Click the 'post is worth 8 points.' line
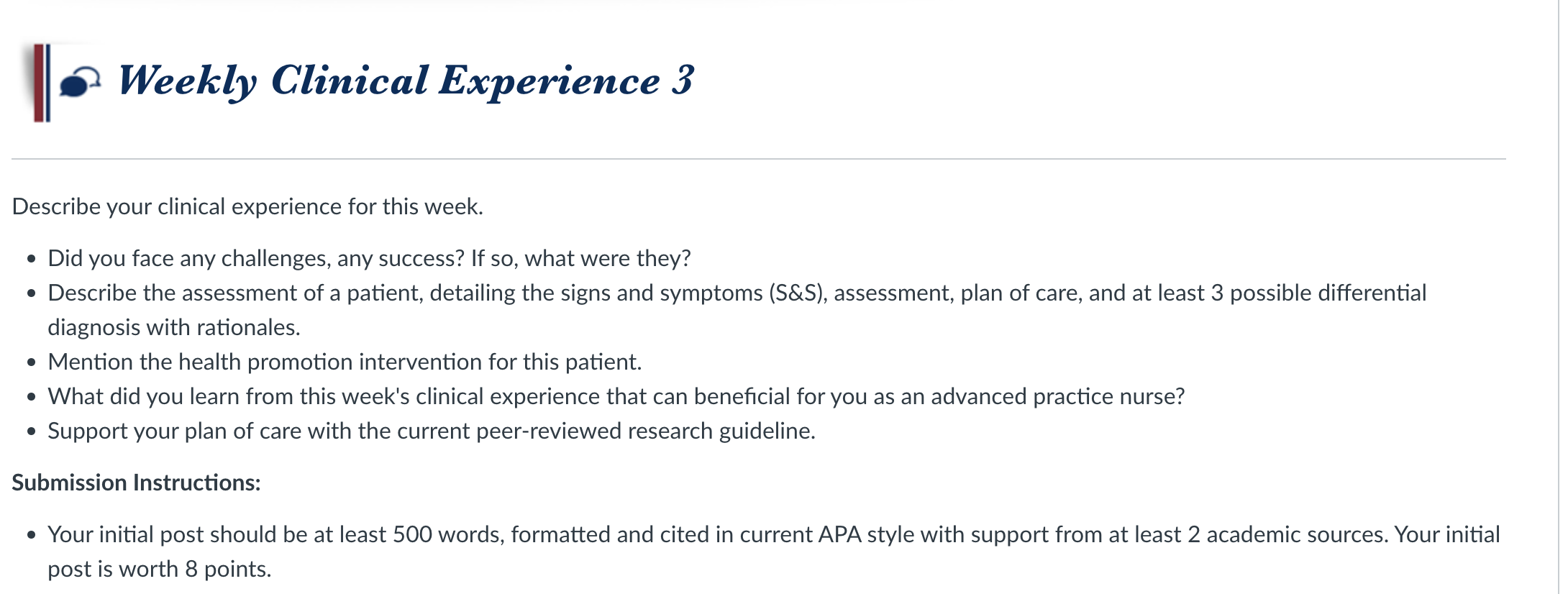 click(x=160, y=569)
